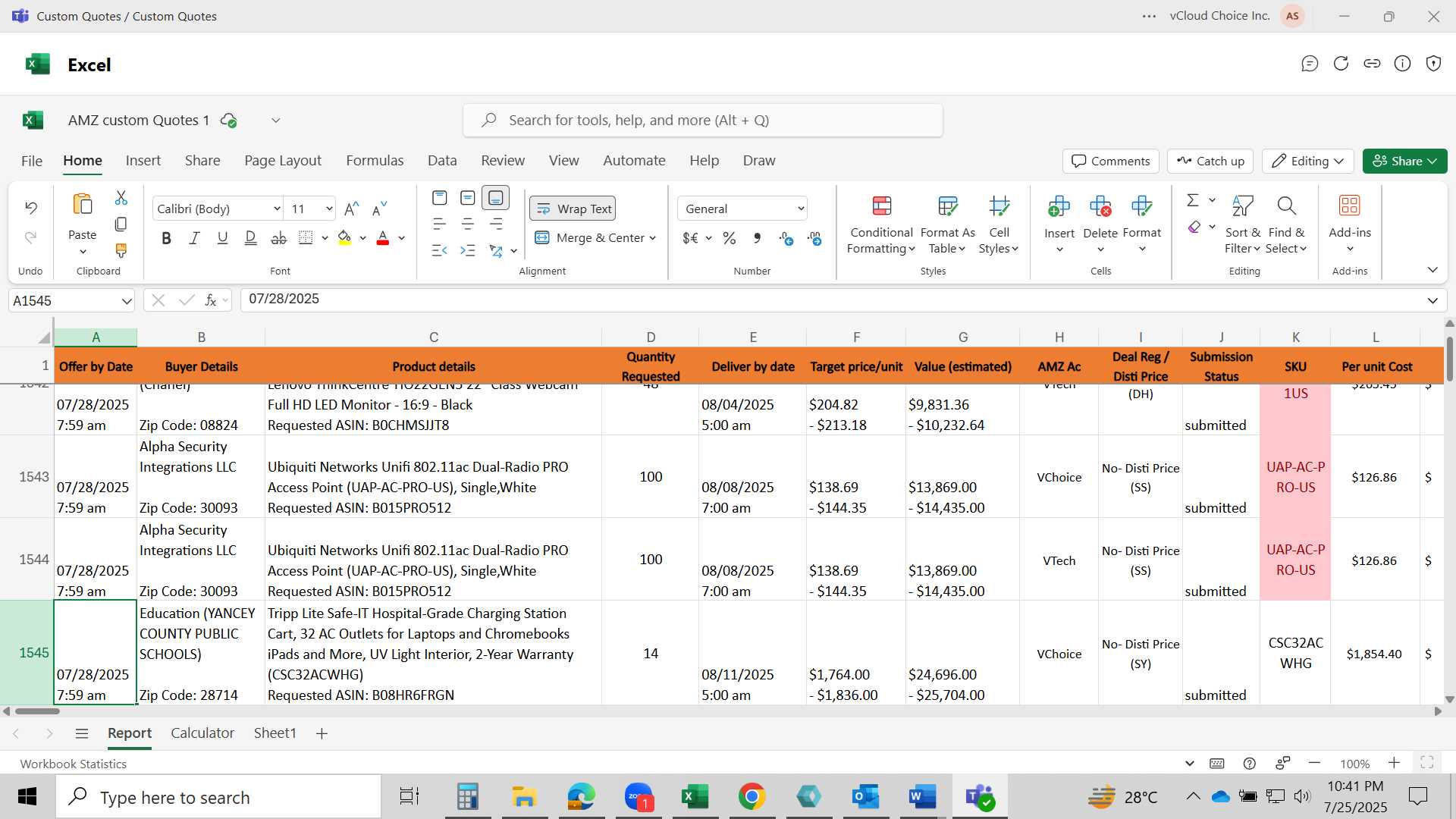This screenshot has width=1456, height=819.
Task: Open Workbook Statistics in status bar
Action: (x=74, y=764)
